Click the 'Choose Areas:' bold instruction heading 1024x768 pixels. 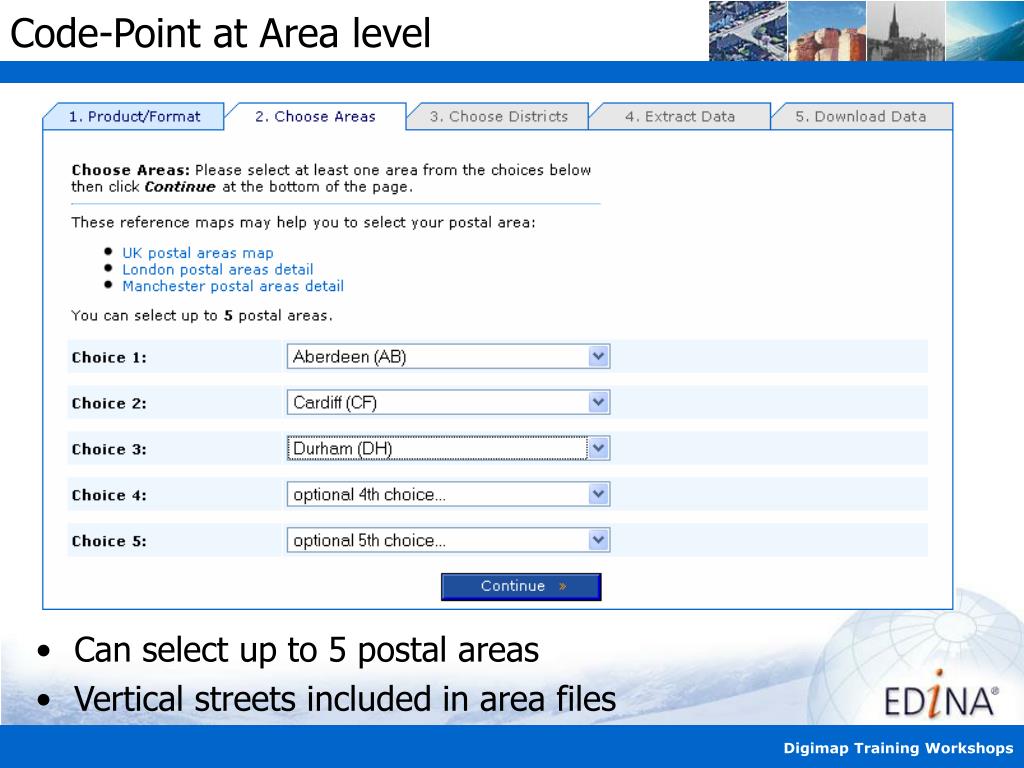point(131,170)
